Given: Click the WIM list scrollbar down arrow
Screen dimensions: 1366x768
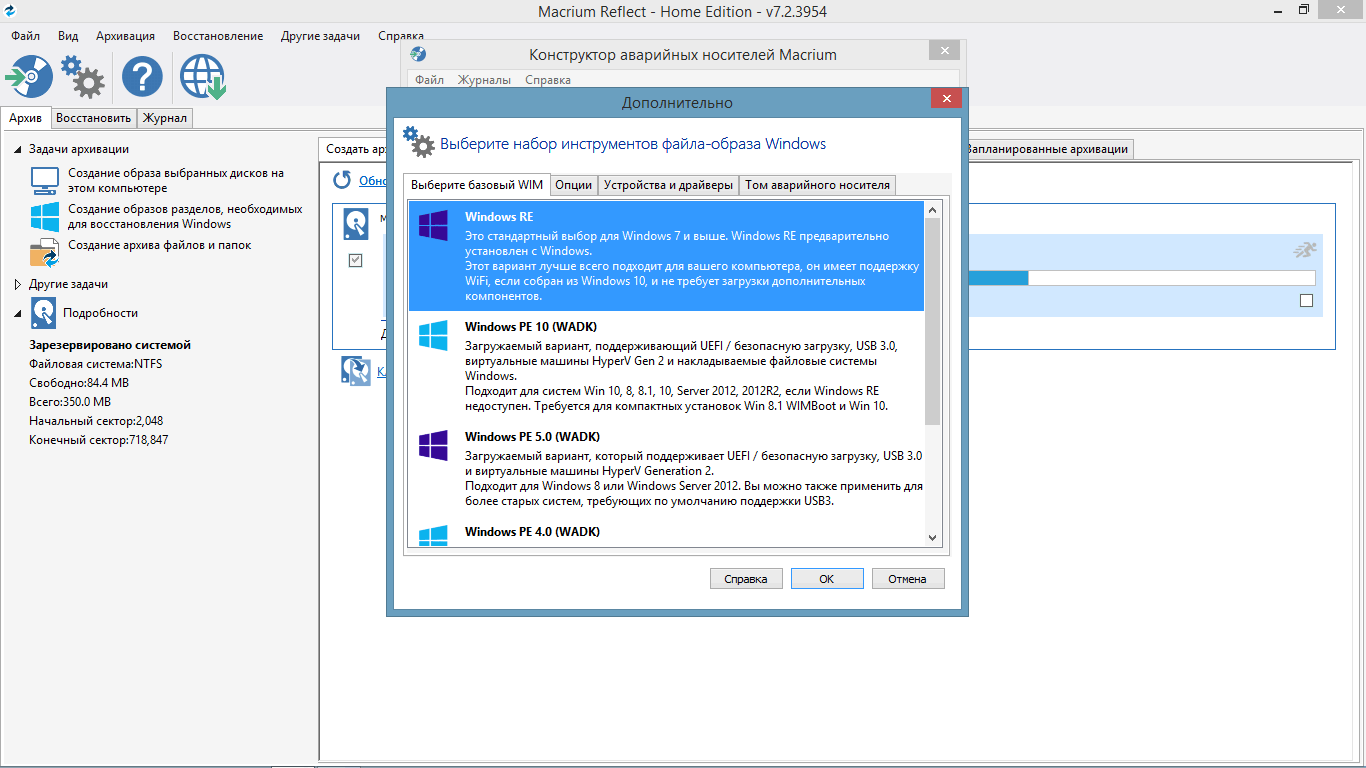Looking at the screenshot, I should tap(932, 538).
